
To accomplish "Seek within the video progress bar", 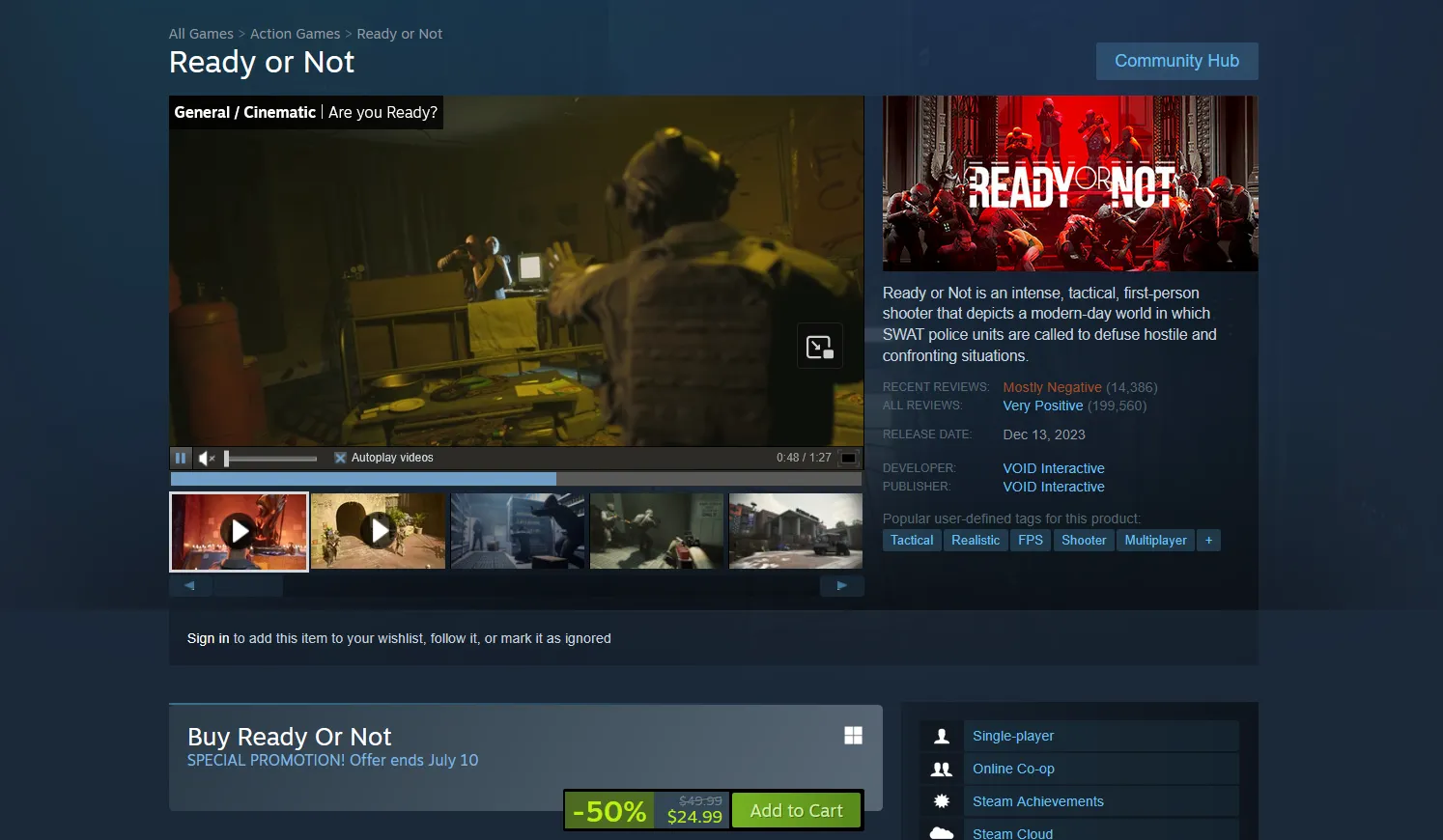I will pos(516,479).
